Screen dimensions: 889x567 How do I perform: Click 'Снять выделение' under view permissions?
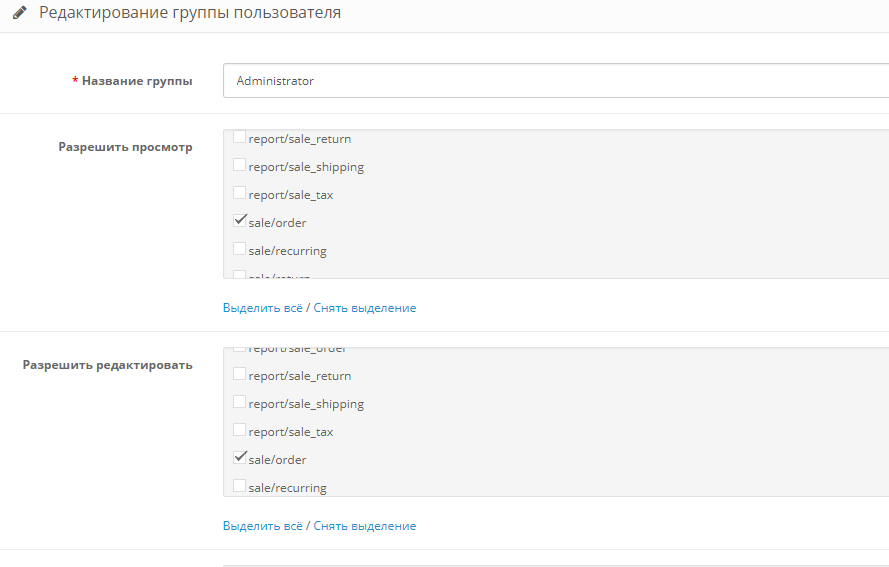[x=364, y=308]
